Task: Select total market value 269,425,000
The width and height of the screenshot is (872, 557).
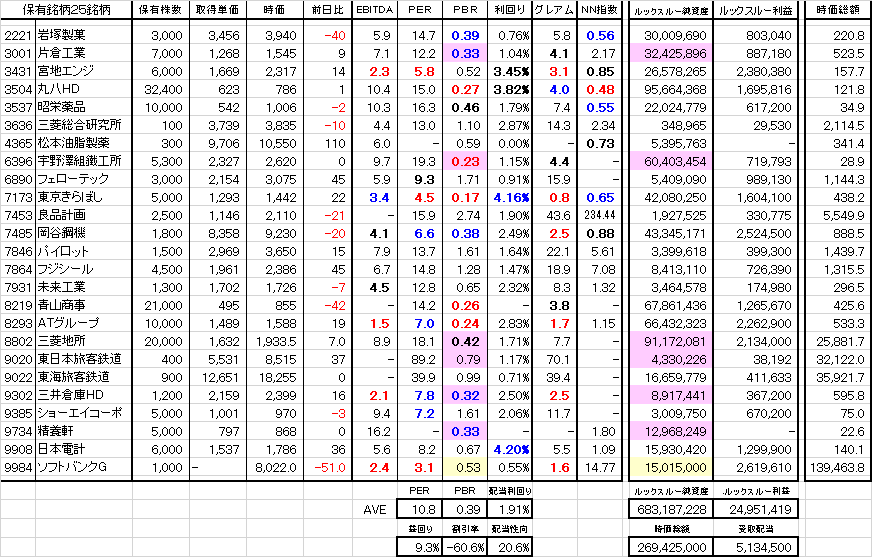Action: [x=671, y=548]
